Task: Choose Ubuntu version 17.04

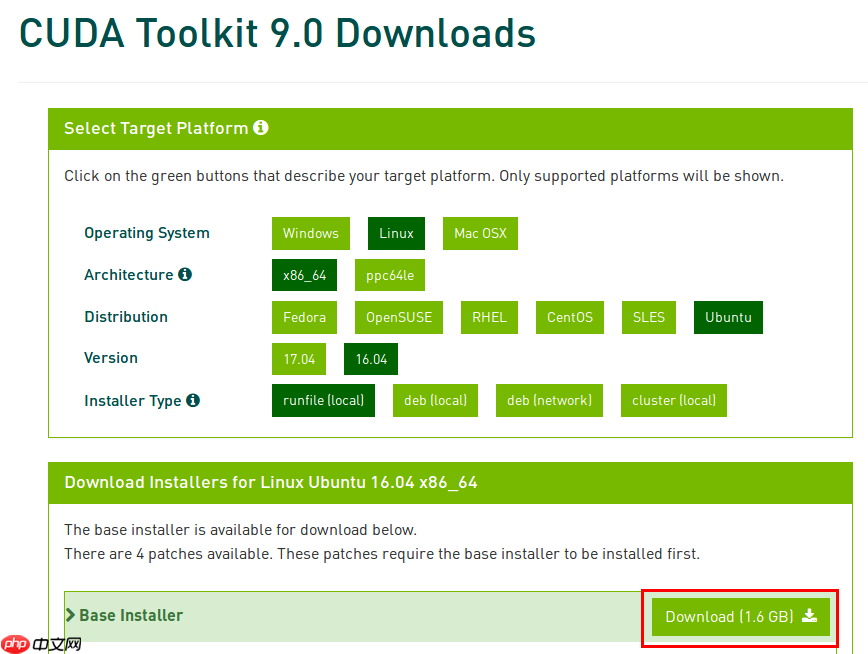Action: pos(299,359)
